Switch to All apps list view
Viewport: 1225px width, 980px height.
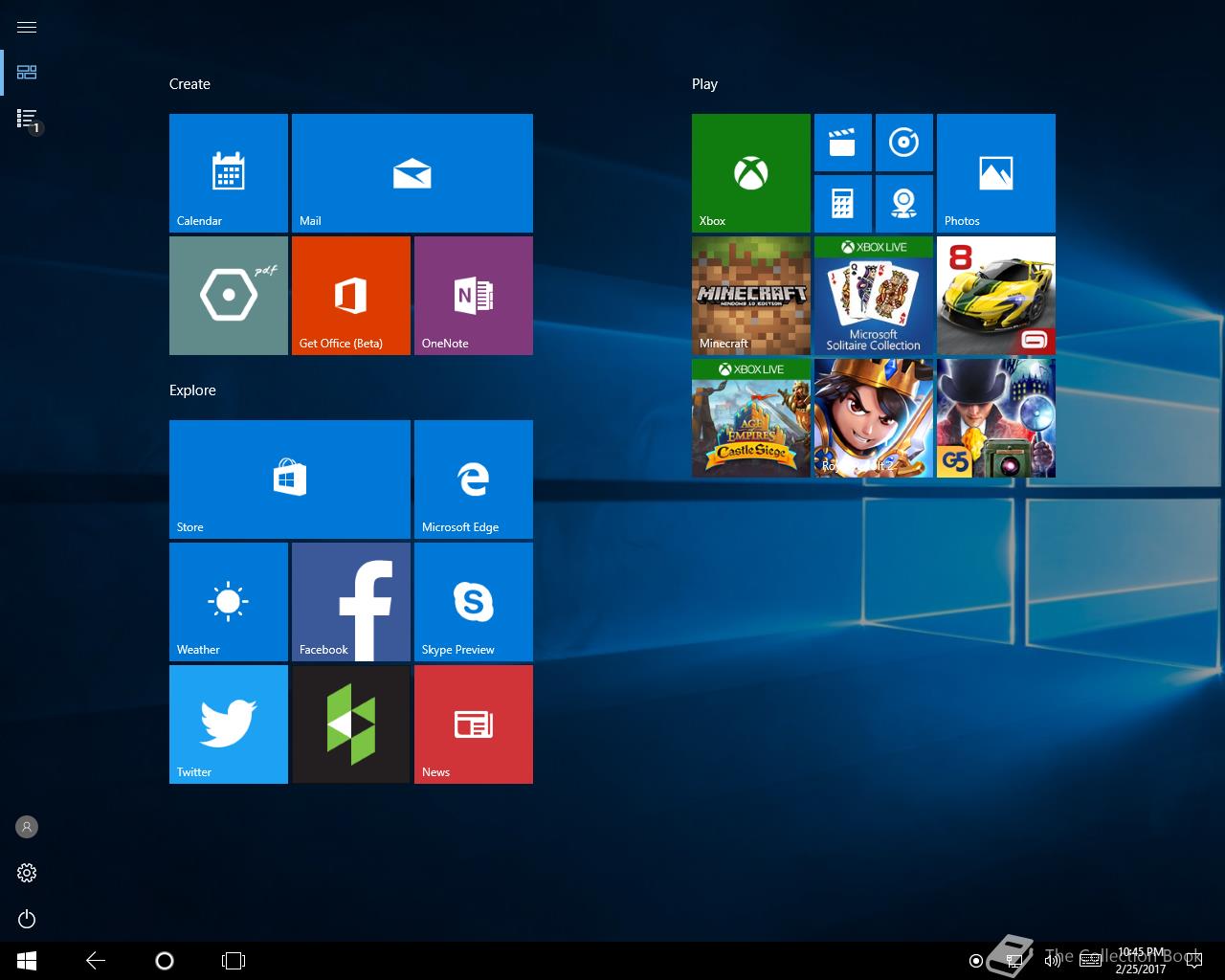coord(27,118)
